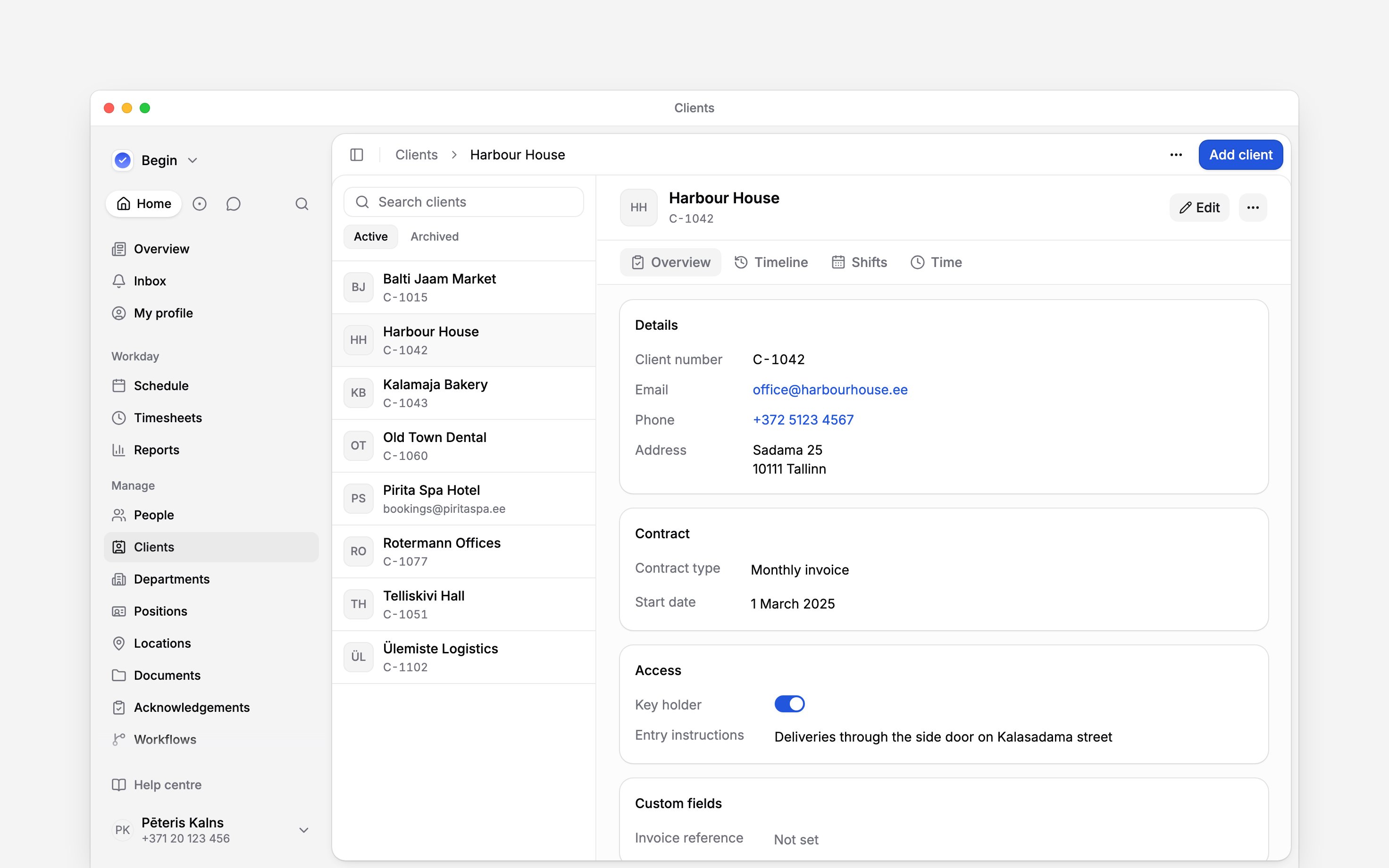Open Timesheets in the sidebar

click(x=211, y=418)
